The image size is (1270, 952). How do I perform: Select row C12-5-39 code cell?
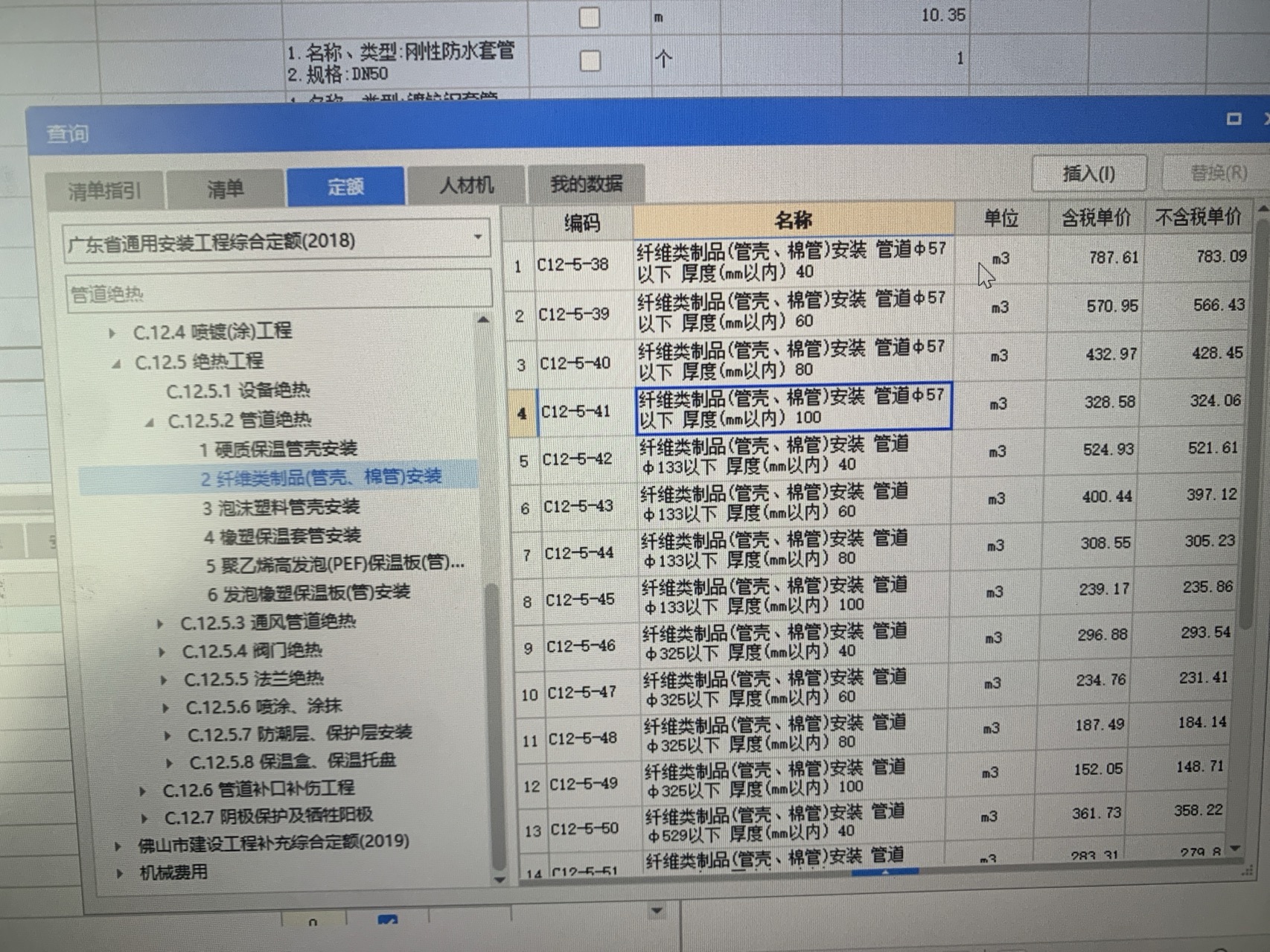click(584, 314)
